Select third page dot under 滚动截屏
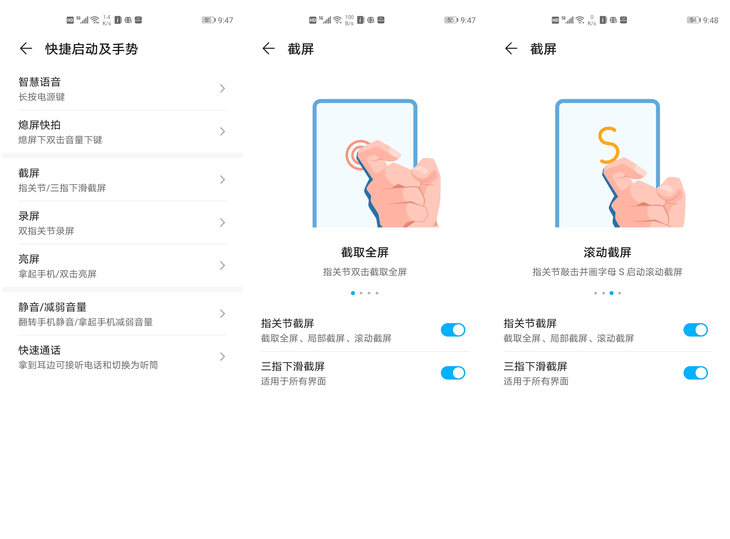 pyautogui.click(x=611, y=293)
